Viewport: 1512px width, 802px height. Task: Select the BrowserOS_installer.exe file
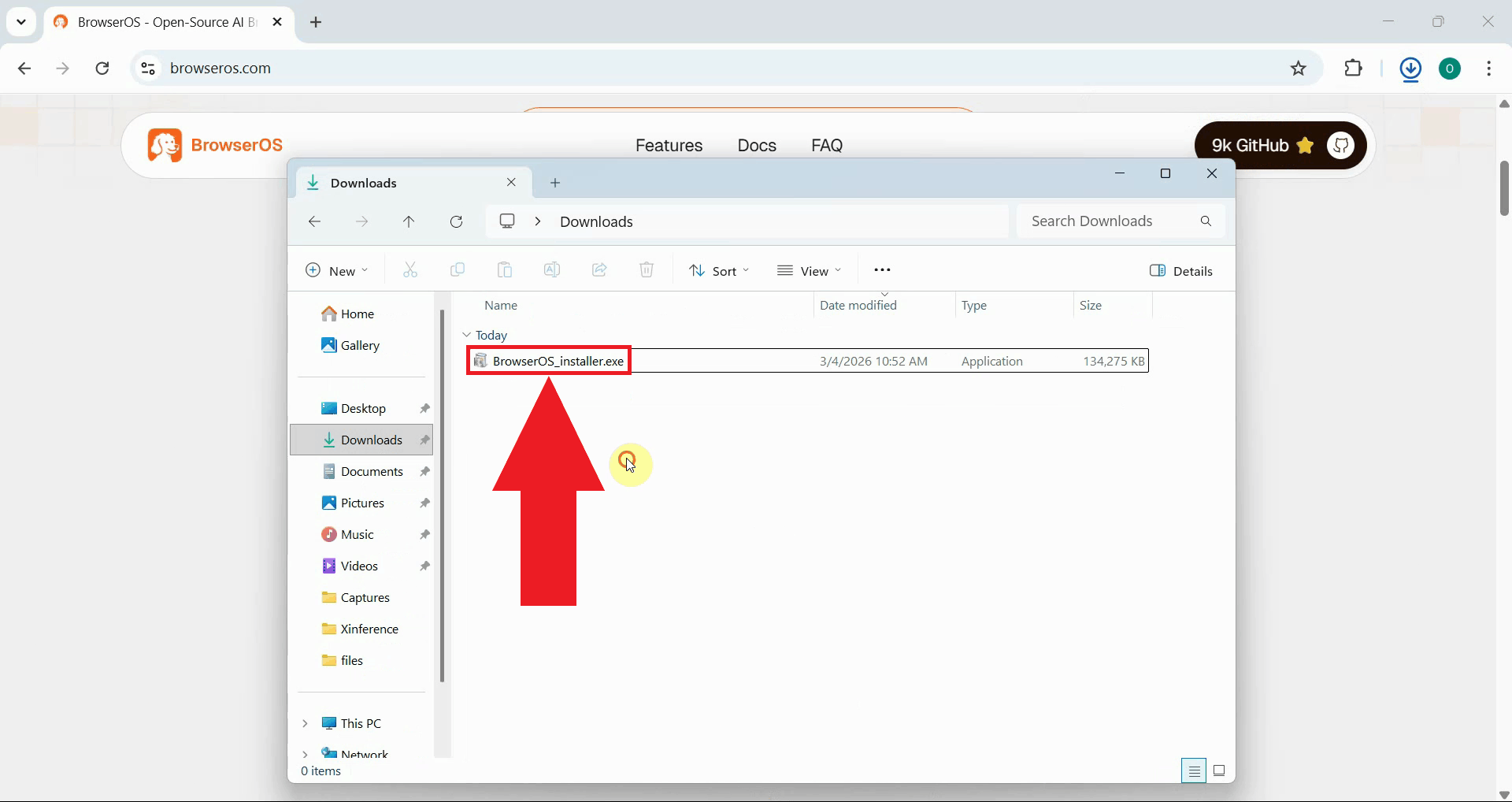pos(558,361)
